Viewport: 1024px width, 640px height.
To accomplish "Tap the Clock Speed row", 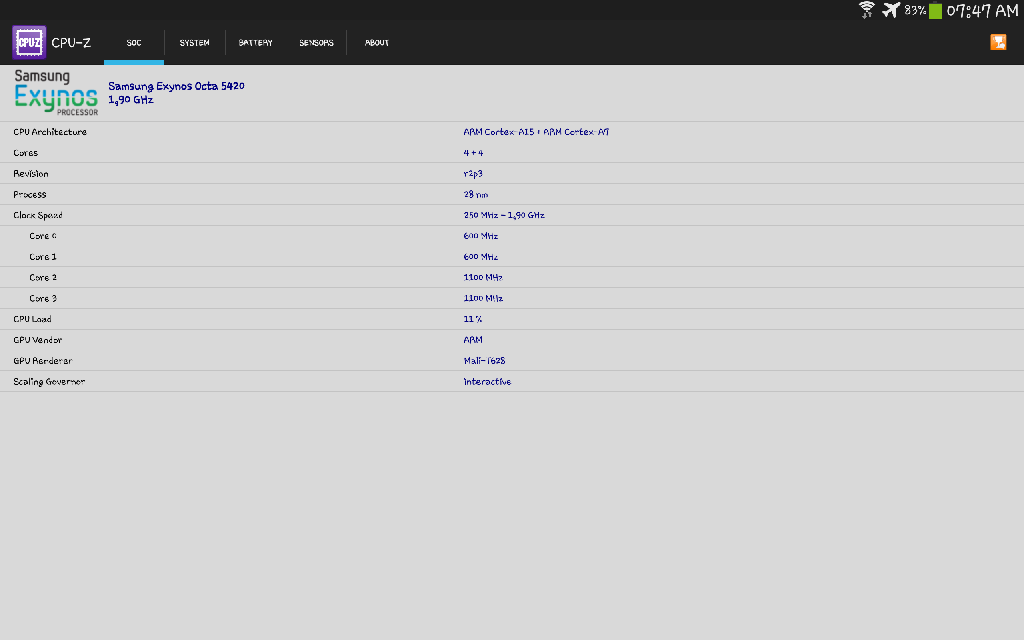I will pyautogui.click(x=512, y=215).
